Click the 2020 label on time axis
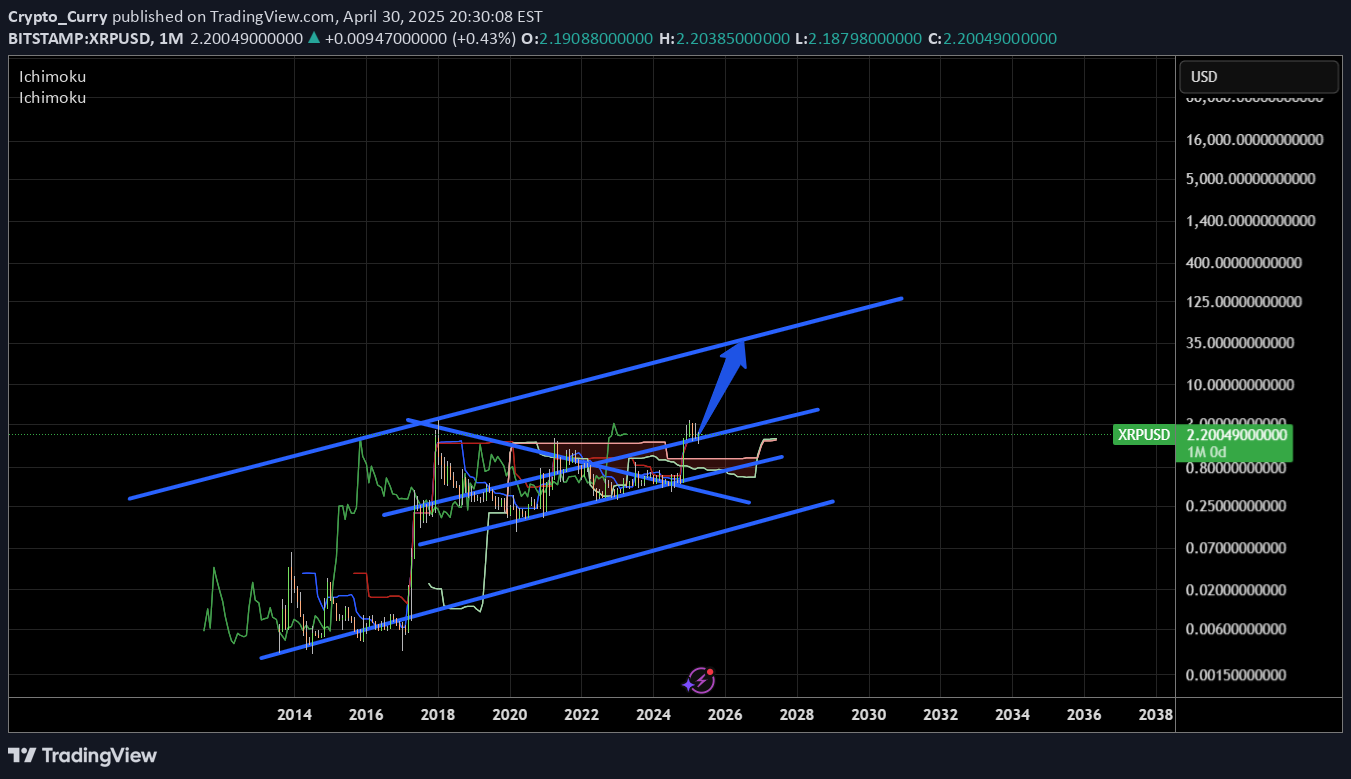 pos(509,715)
